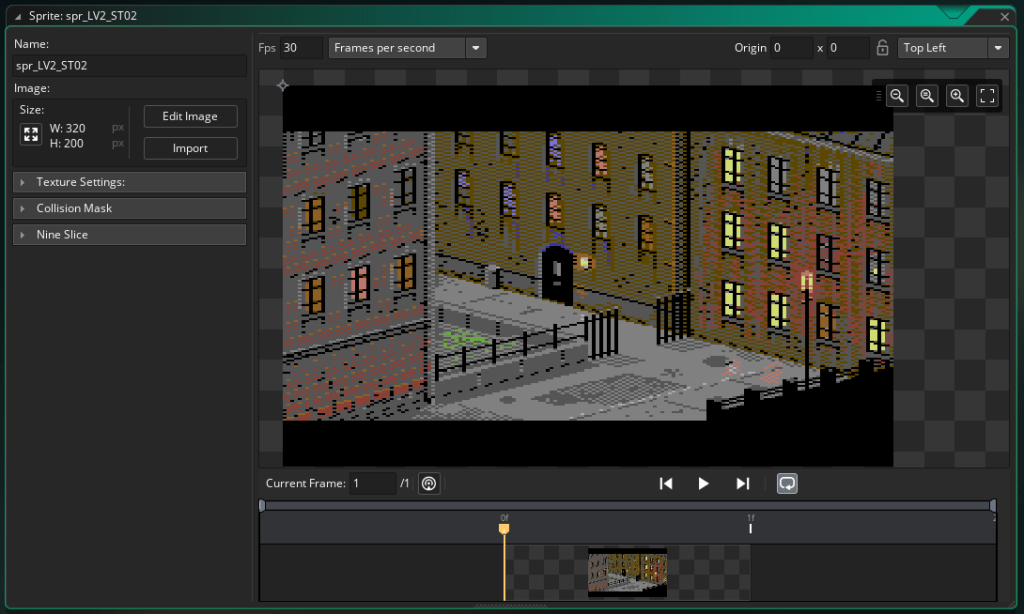Toggle the loop playback button

[x=787, y=483]
